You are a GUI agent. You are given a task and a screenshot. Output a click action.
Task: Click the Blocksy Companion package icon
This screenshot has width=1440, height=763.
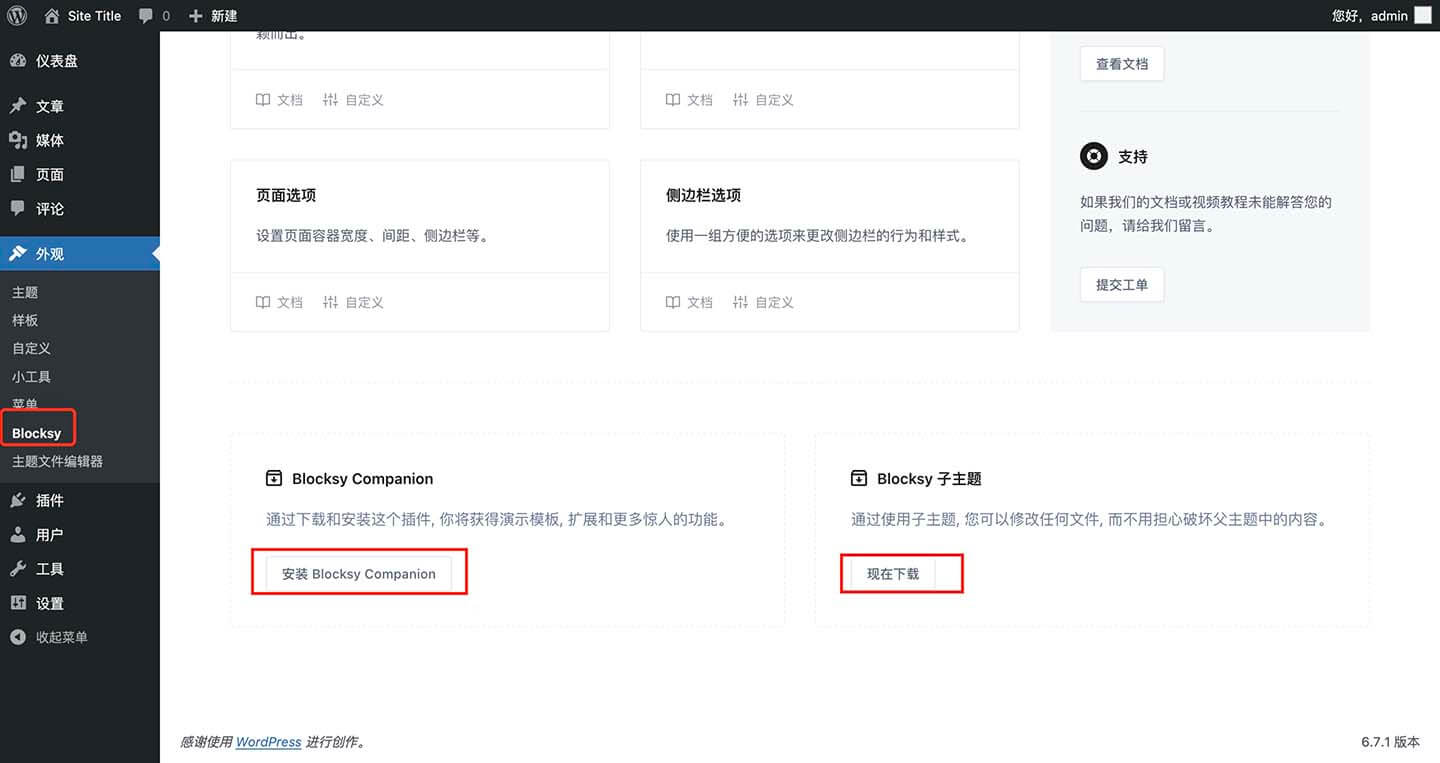pos(274,478)
